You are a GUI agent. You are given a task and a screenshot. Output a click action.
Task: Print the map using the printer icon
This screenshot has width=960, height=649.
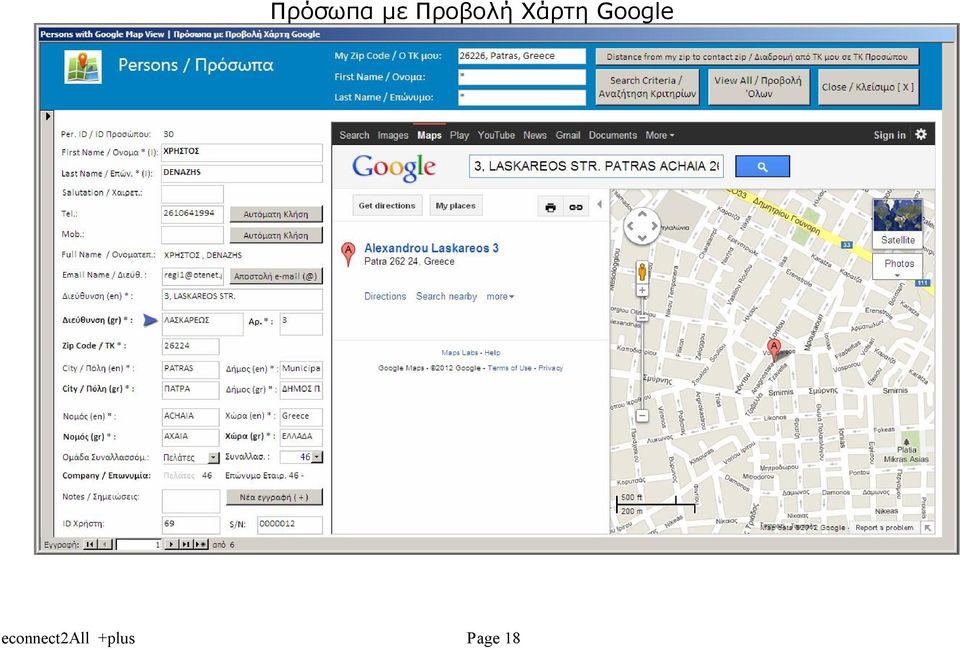click(x=550, y=207)
